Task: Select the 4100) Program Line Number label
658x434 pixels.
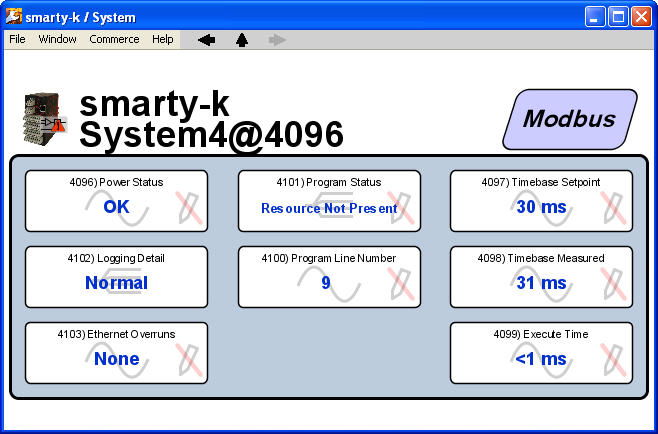Action: pyautogui.click(x=329, y=258)
